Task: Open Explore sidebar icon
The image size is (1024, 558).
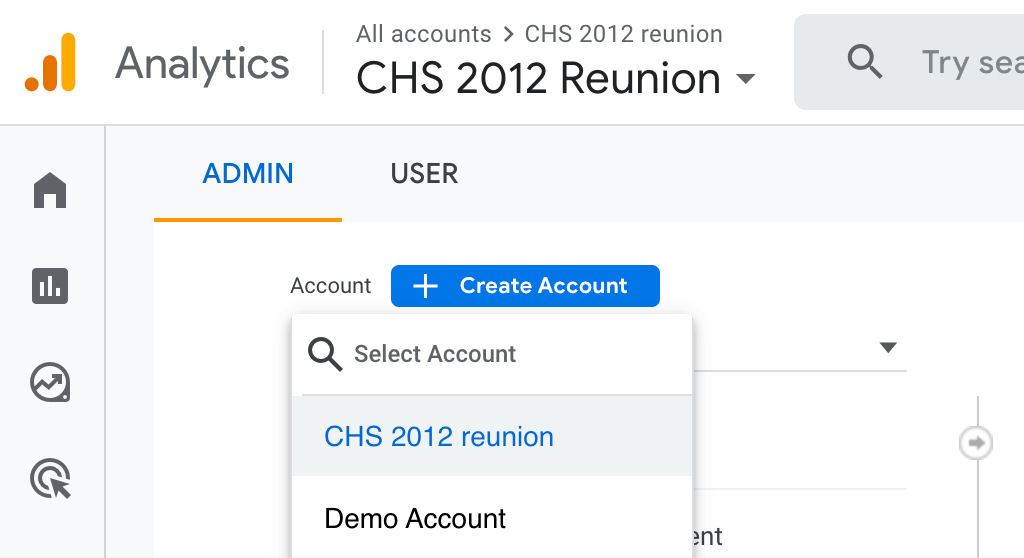Action: (x=50, y=382)
